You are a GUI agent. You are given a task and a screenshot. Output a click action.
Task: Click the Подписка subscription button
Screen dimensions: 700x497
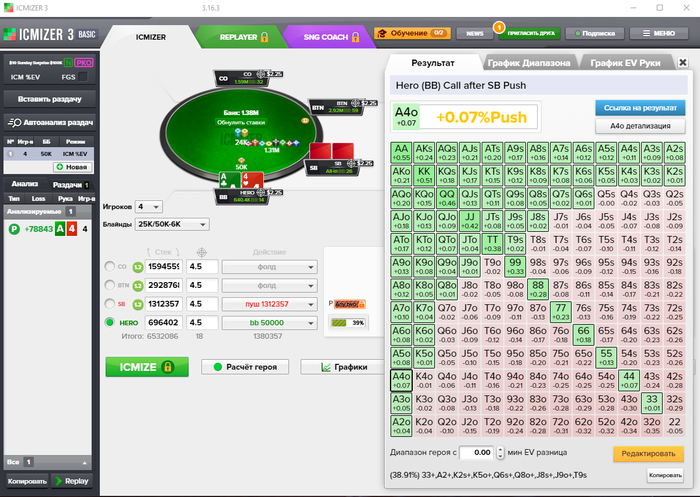(x=595, y=33)
